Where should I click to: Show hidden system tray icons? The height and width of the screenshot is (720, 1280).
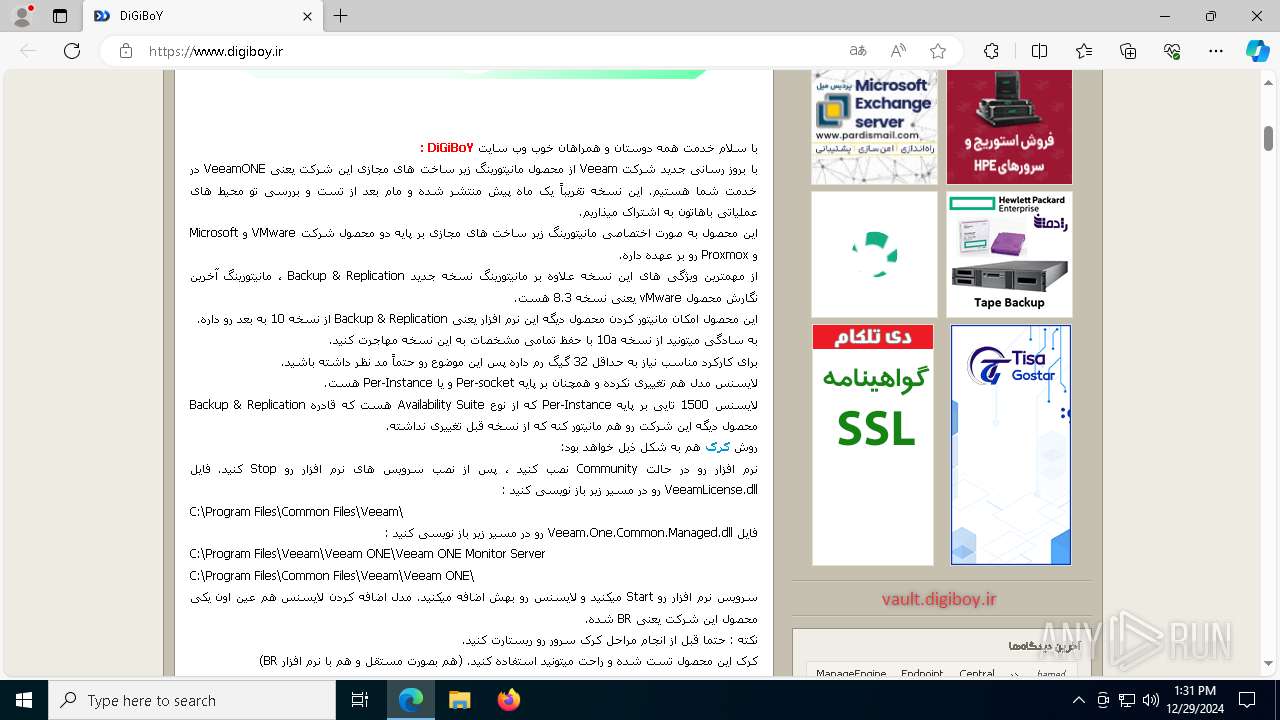(x=1078, y=700)
